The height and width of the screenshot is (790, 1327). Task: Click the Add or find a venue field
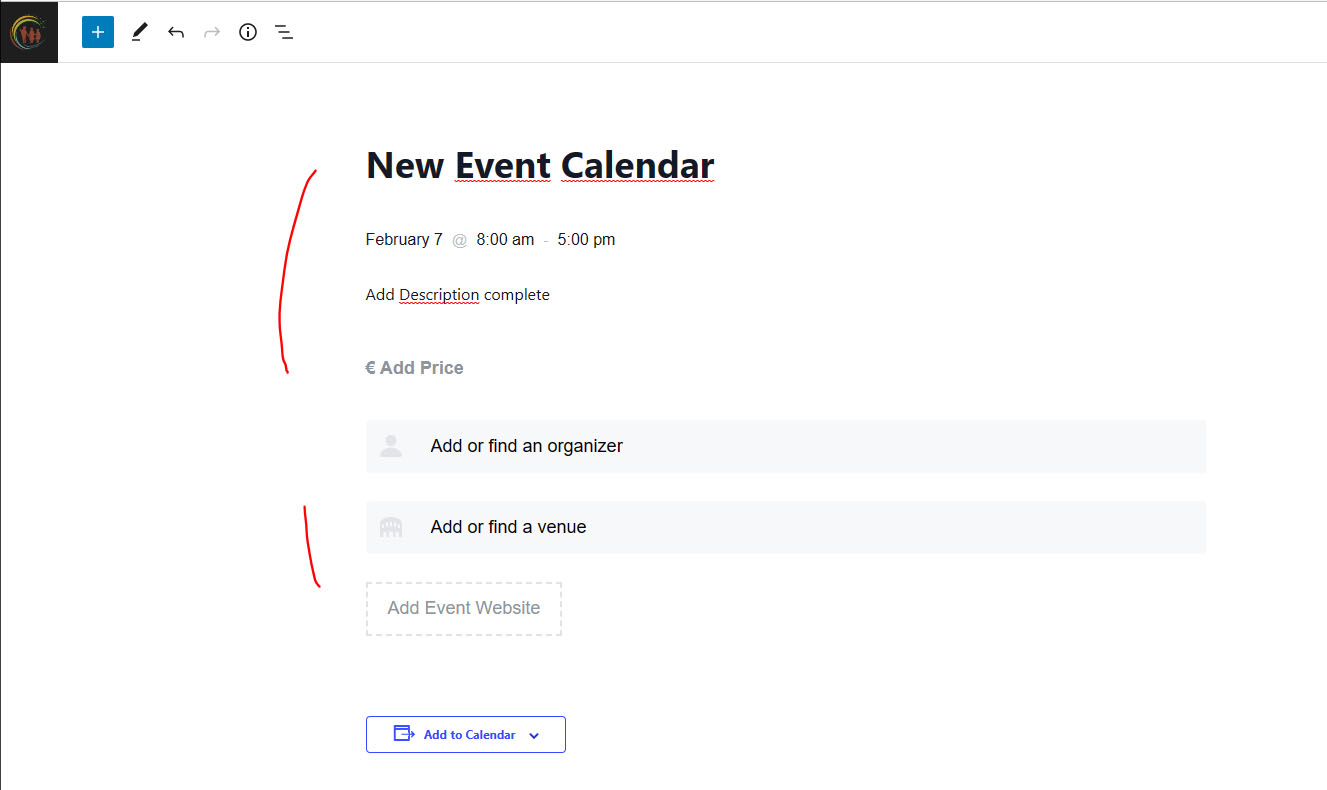point(509,527)
